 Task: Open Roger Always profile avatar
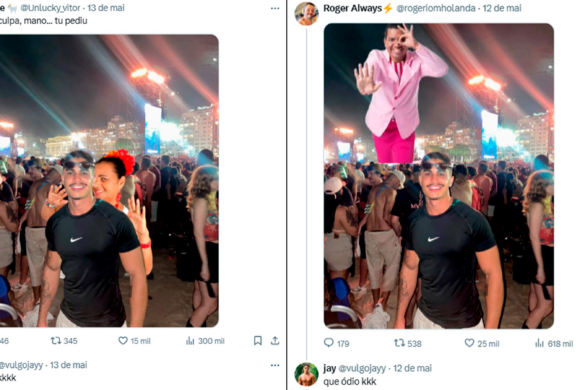[306, 14]
